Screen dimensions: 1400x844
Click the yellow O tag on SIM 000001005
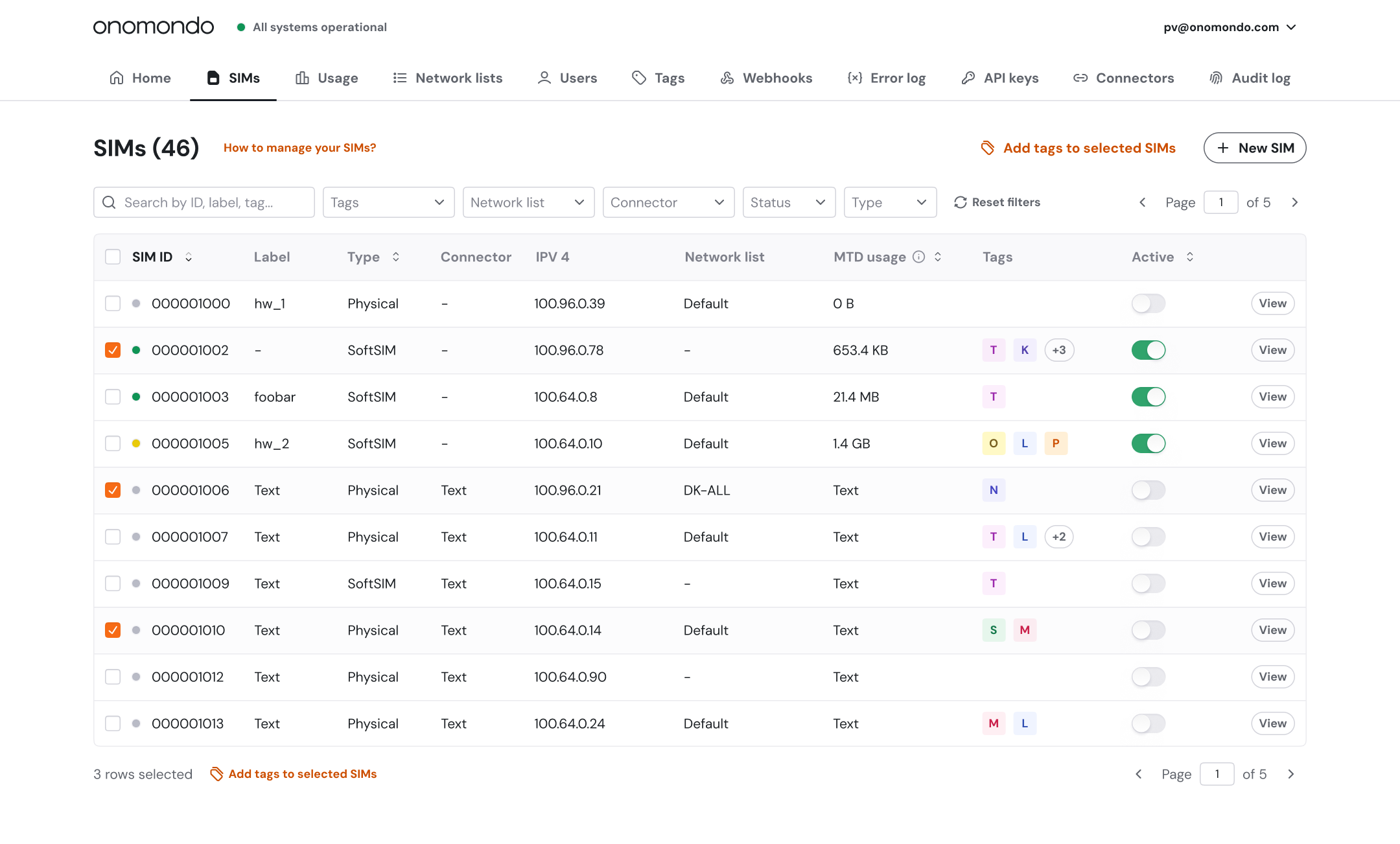pyautogui.click(x=993, y=443)
